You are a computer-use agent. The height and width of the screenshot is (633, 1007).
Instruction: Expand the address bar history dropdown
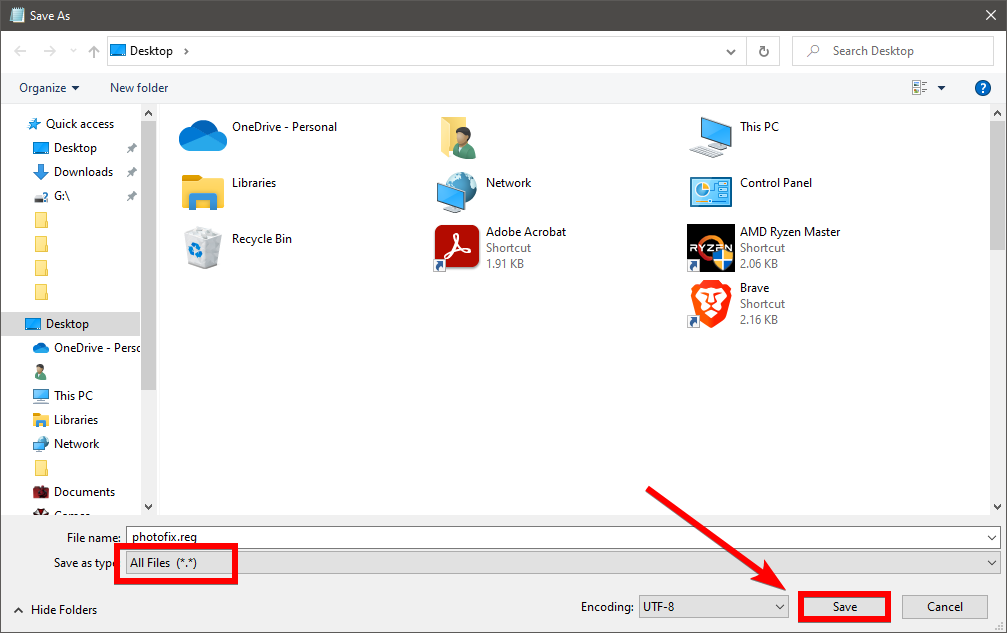coord(732,51)
